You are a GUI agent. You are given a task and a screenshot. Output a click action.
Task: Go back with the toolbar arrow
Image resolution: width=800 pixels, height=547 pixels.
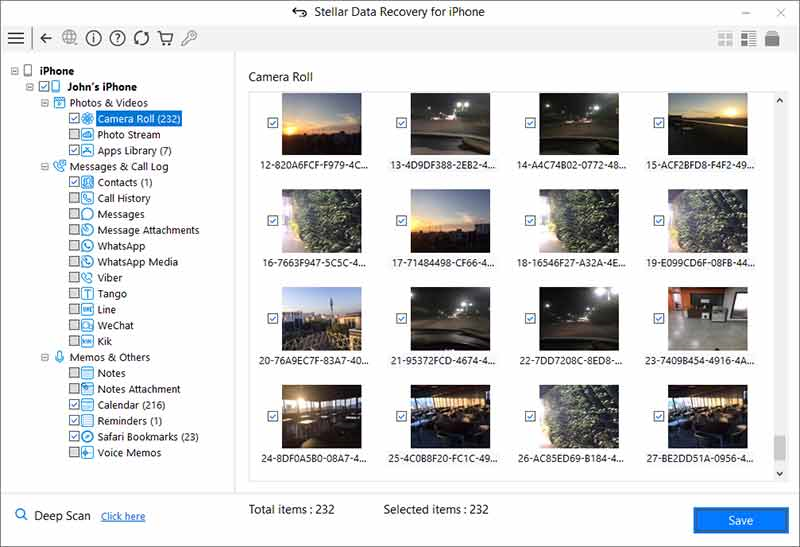(x=46, y=38)
